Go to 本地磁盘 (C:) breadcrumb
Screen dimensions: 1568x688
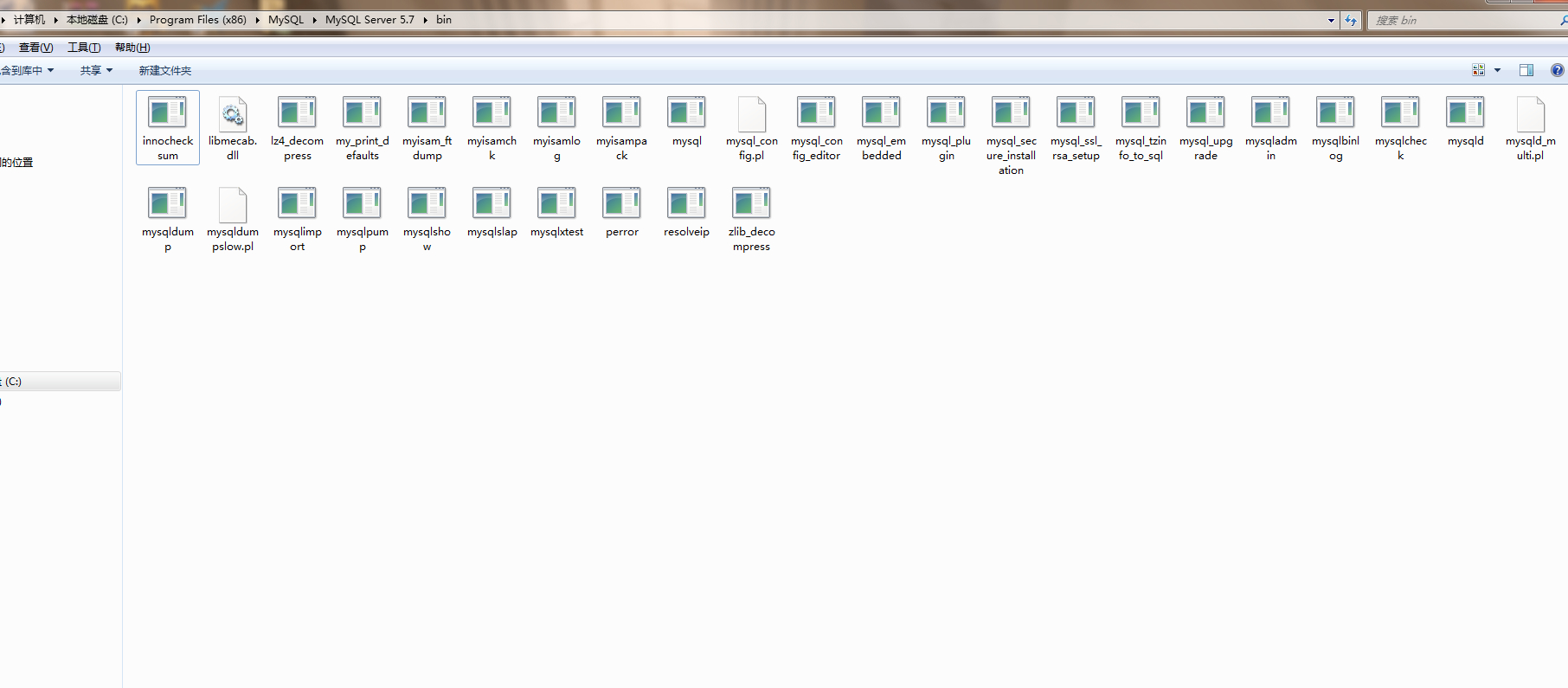[x=97, y=19]
